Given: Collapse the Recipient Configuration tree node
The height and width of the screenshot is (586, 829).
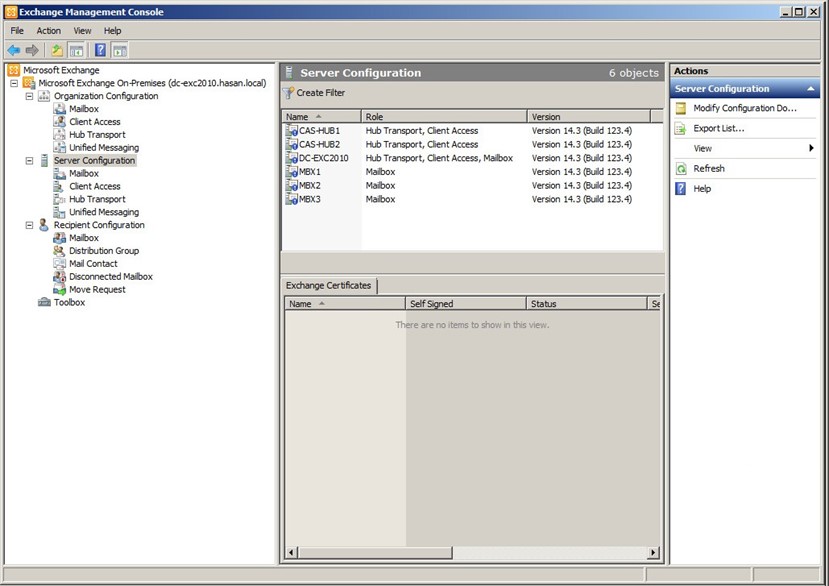Looking at the screenshot, I should [x=29, y=225].
